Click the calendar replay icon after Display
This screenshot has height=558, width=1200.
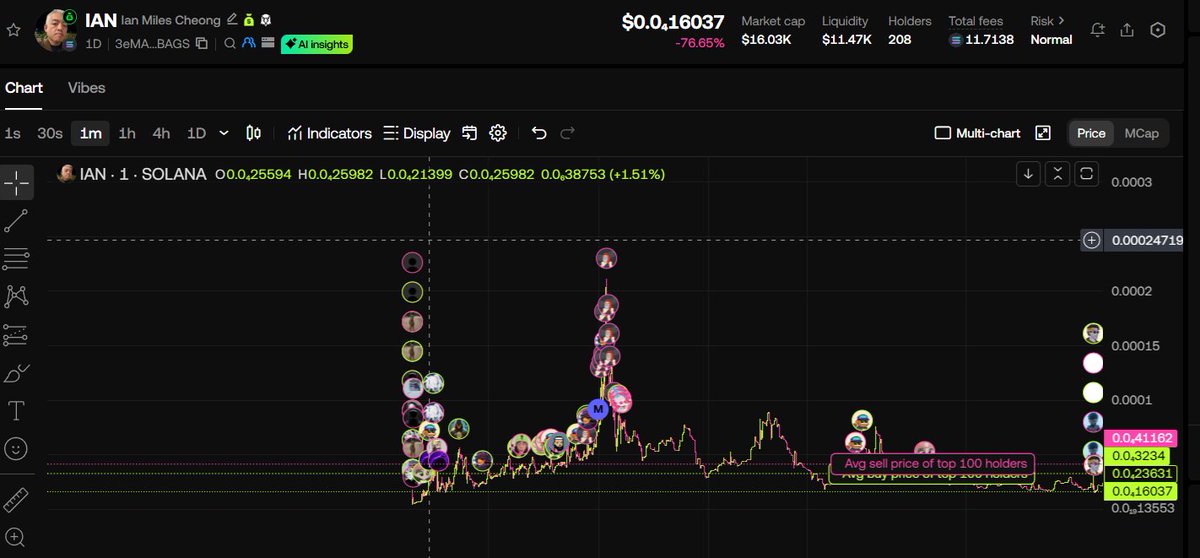coord(470,133)
